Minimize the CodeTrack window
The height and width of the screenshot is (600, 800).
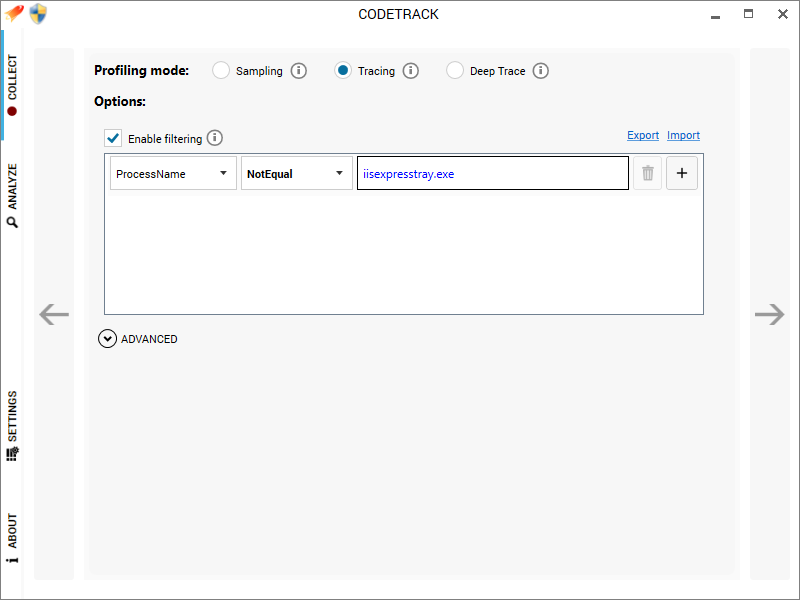click(715, 15)
